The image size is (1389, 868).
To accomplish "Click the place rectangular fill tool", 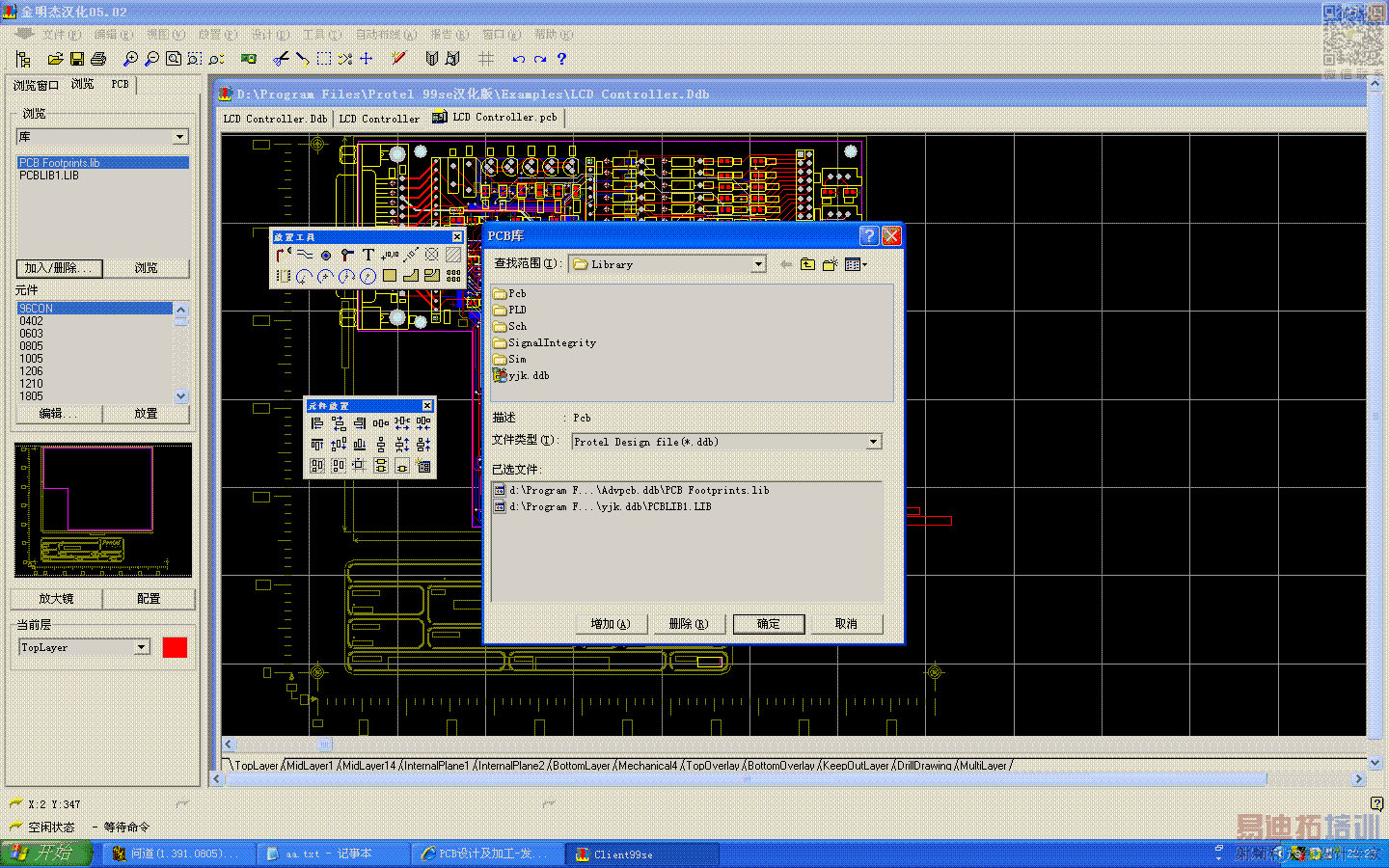I will (390, 276).
